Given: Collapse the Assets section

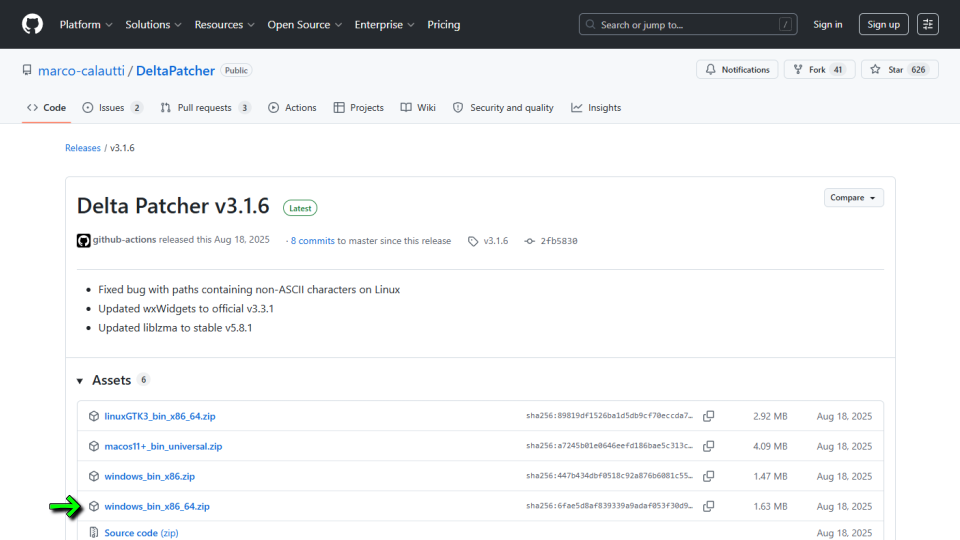Looking at the screenshot, I should tap(81, 381).
